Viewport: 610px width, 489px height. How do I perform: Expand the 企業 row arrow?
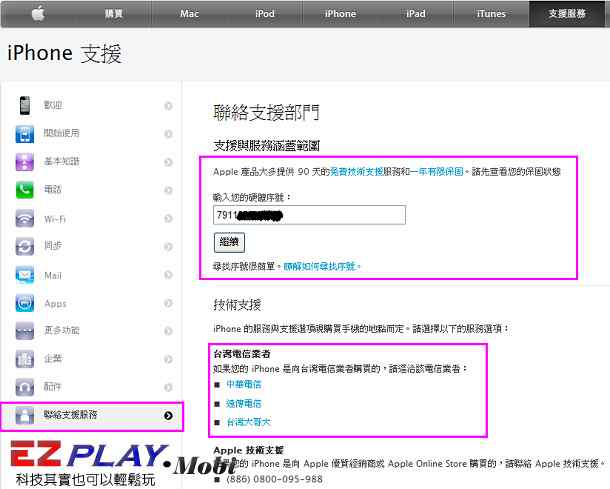pyautogui.click(x=168, y=359)
